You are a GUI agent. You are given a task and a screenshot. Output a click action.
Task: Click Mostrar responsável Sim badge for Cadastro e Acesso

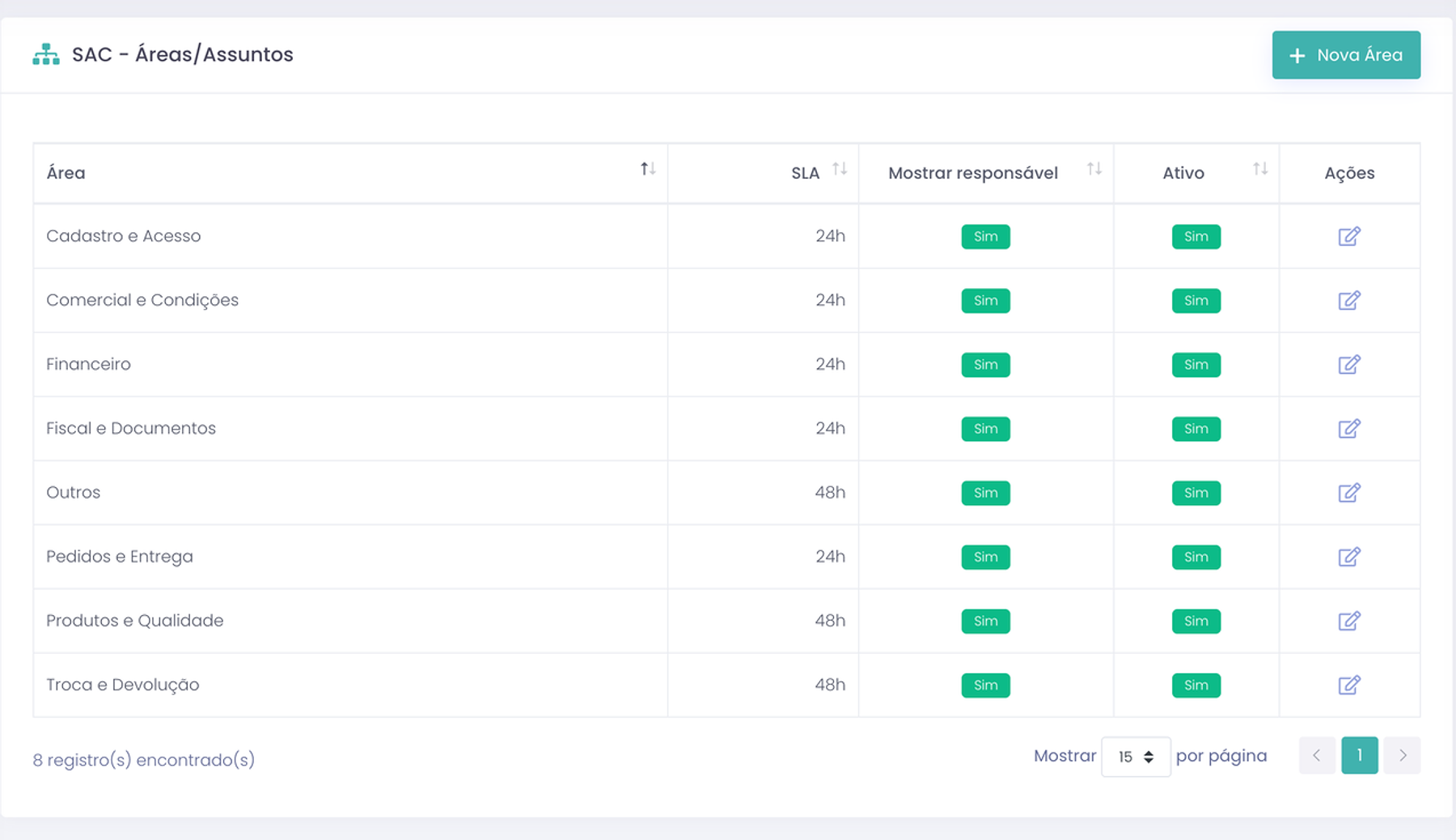(985, 236)
